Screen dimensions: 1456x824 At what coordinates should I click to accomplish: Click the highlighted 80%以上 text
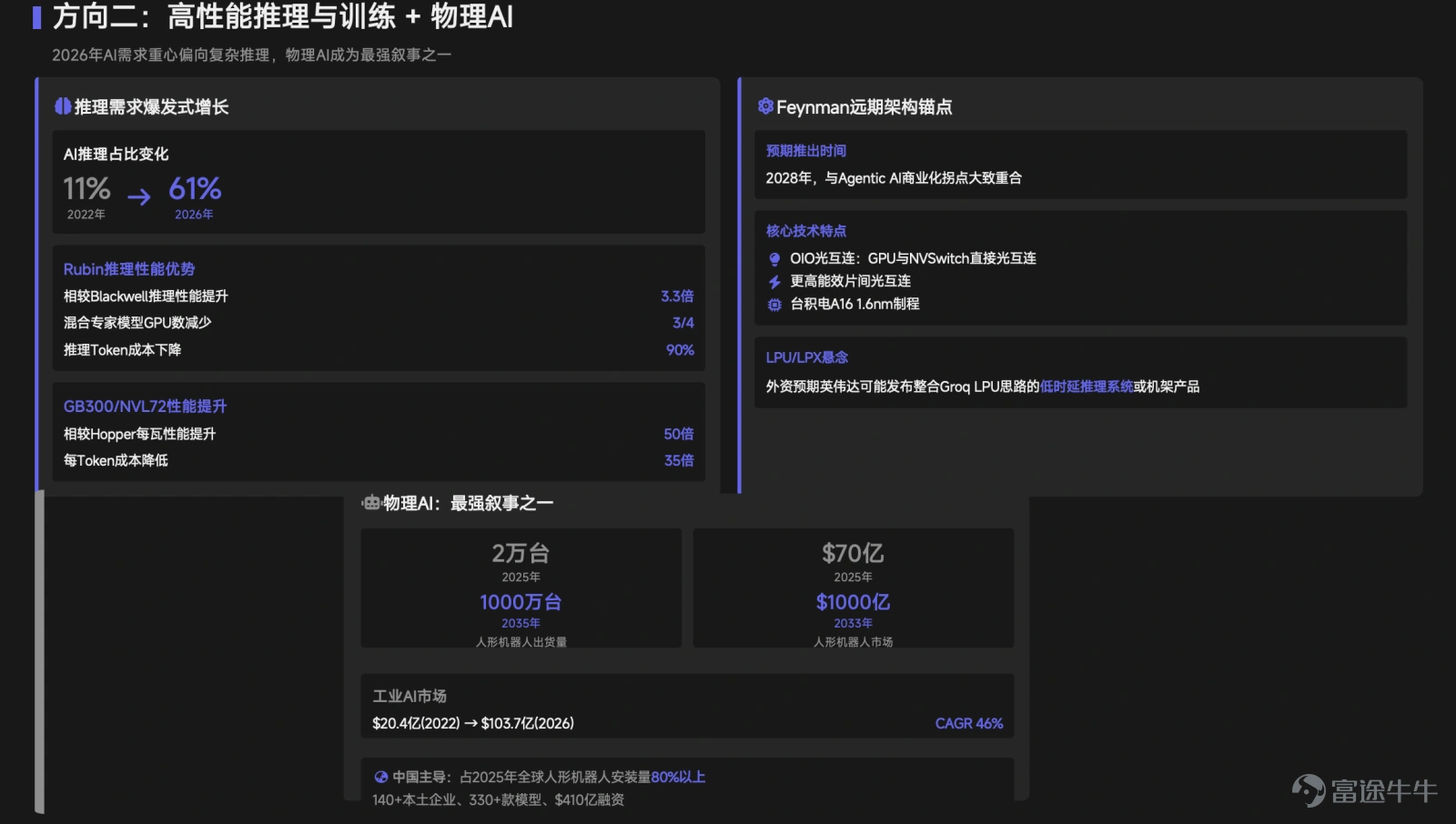[678, 777]
